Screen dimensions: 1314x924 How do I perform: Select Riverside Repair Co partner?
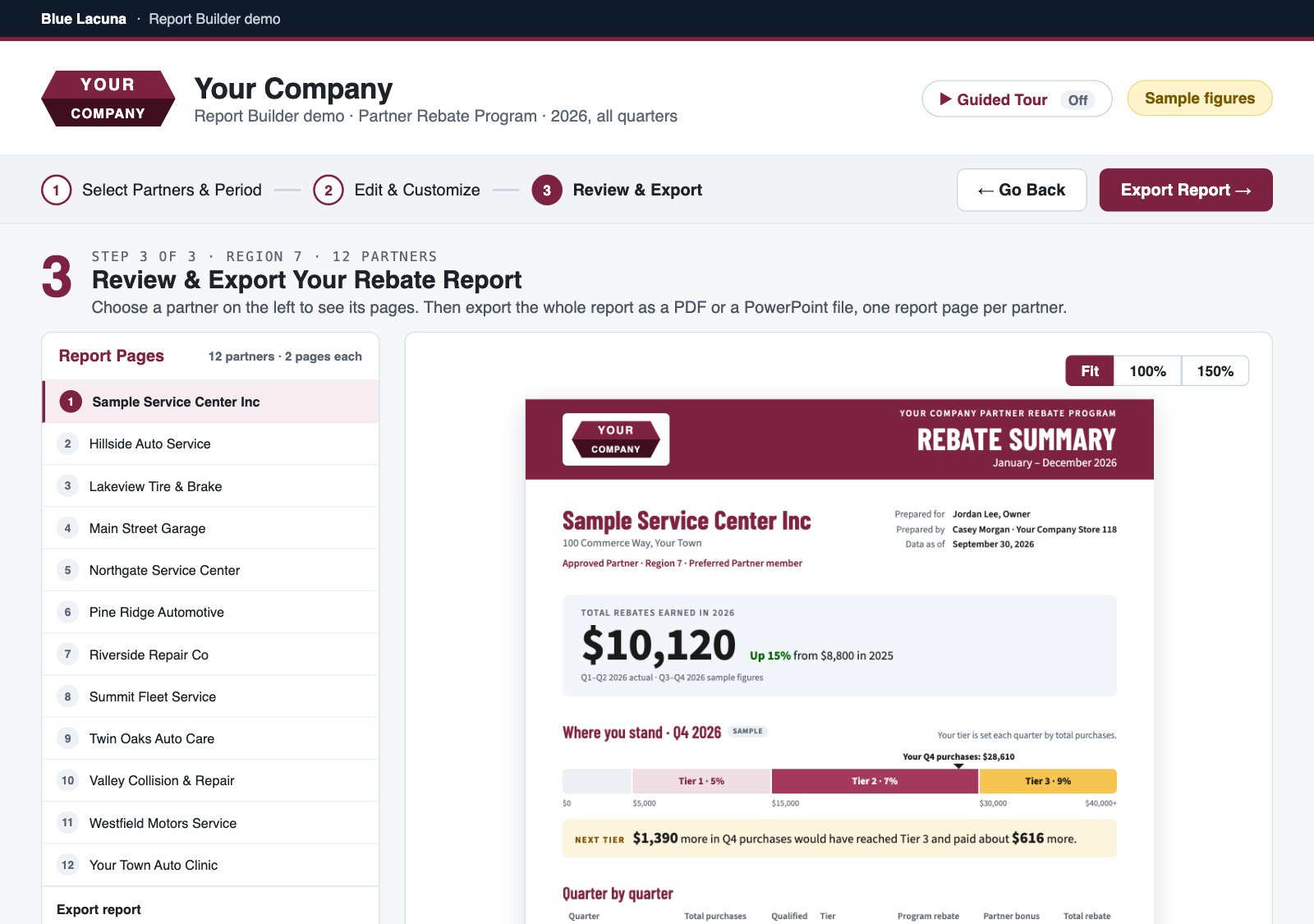click(211, 655)
